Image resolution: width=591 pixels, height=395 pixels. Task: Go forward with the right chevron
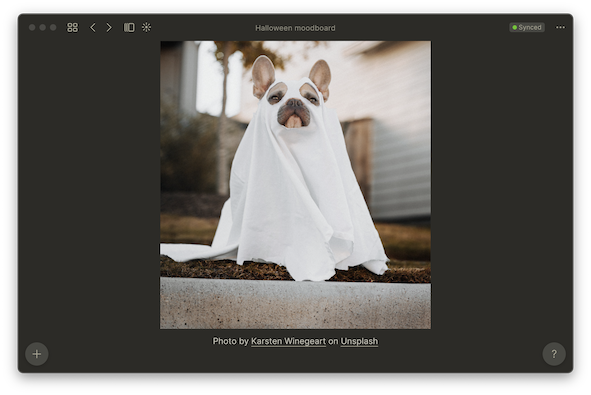[x=109, y=28]
